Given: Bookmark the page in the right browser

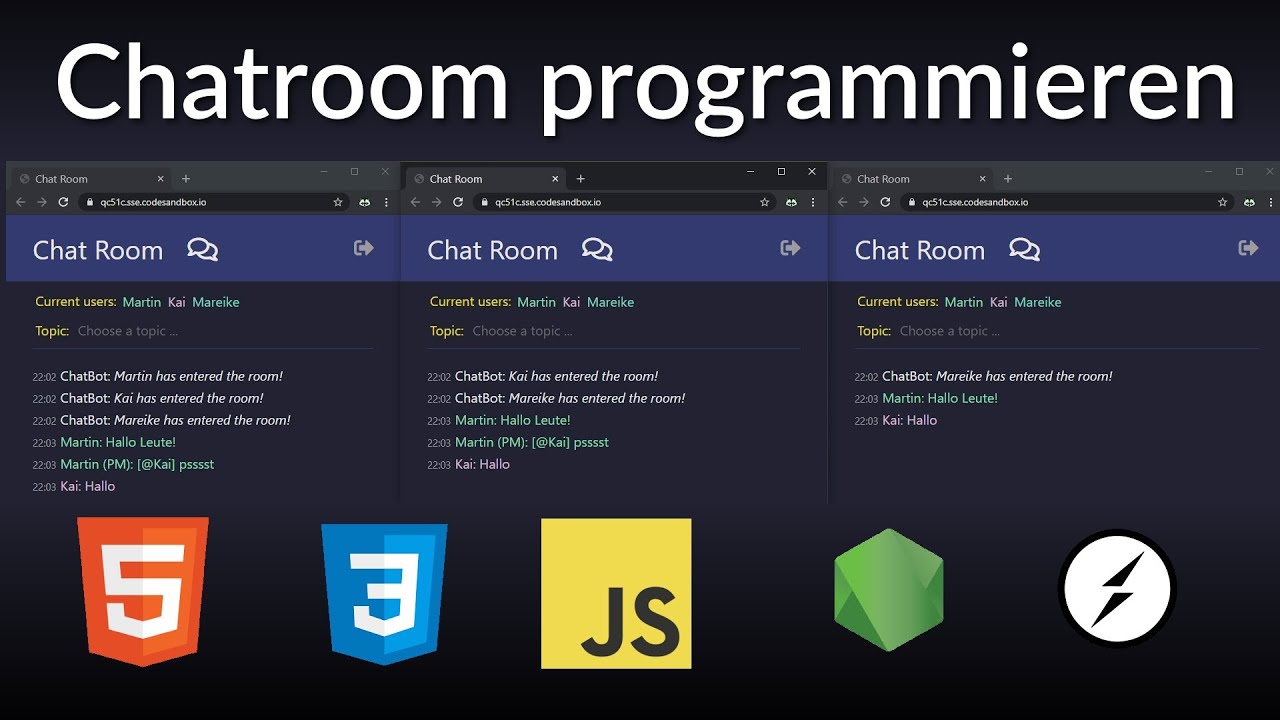Looking at the screenshot, I should [x=1222, y=202].
